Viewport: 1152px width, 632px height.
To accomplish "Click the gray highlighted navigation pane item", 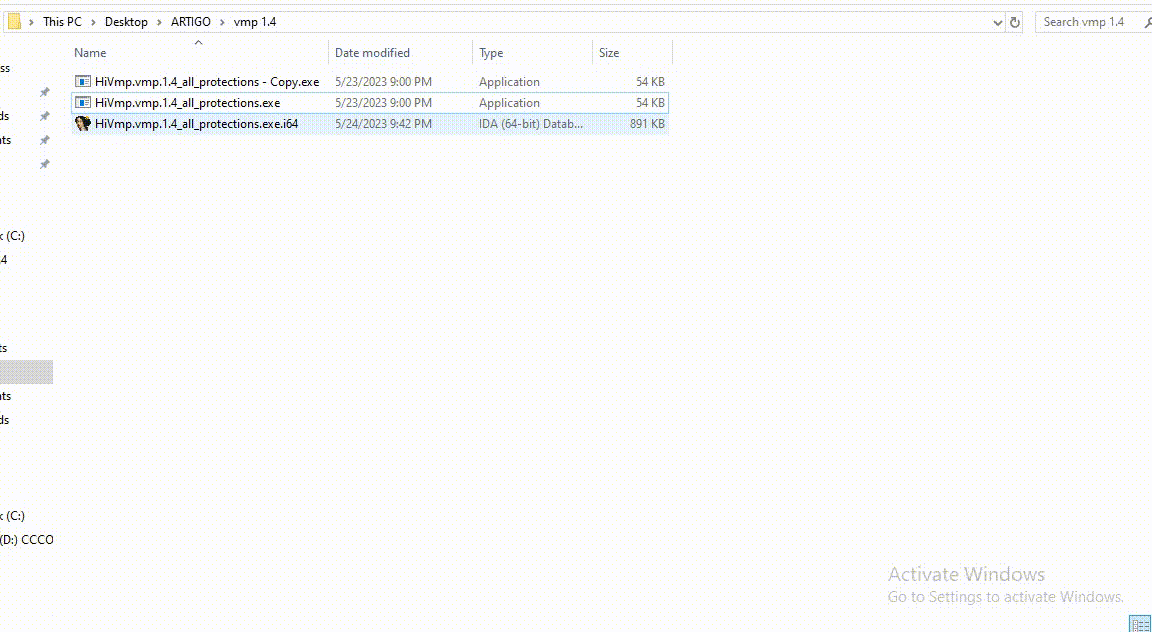I will click(26, 372).
